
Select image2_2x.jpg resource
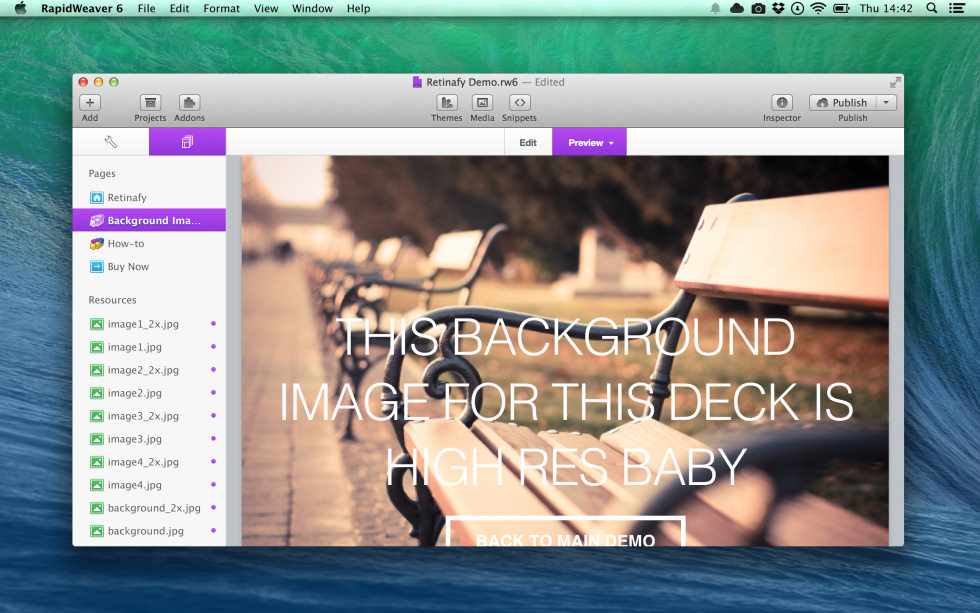click(x=149, y=370)
